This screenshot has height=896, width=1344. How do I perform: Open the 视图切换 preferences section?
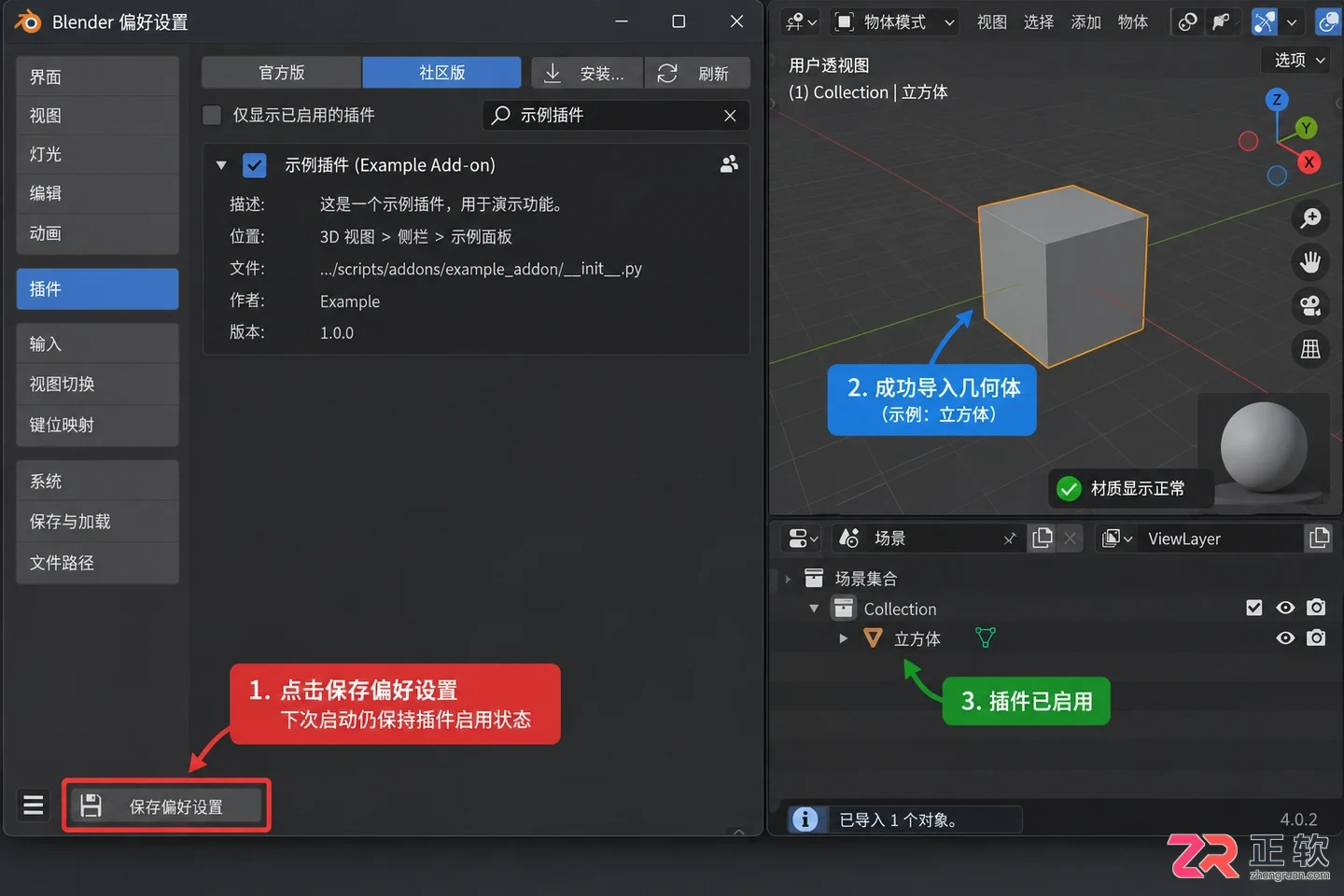click(x=97, y=384)
